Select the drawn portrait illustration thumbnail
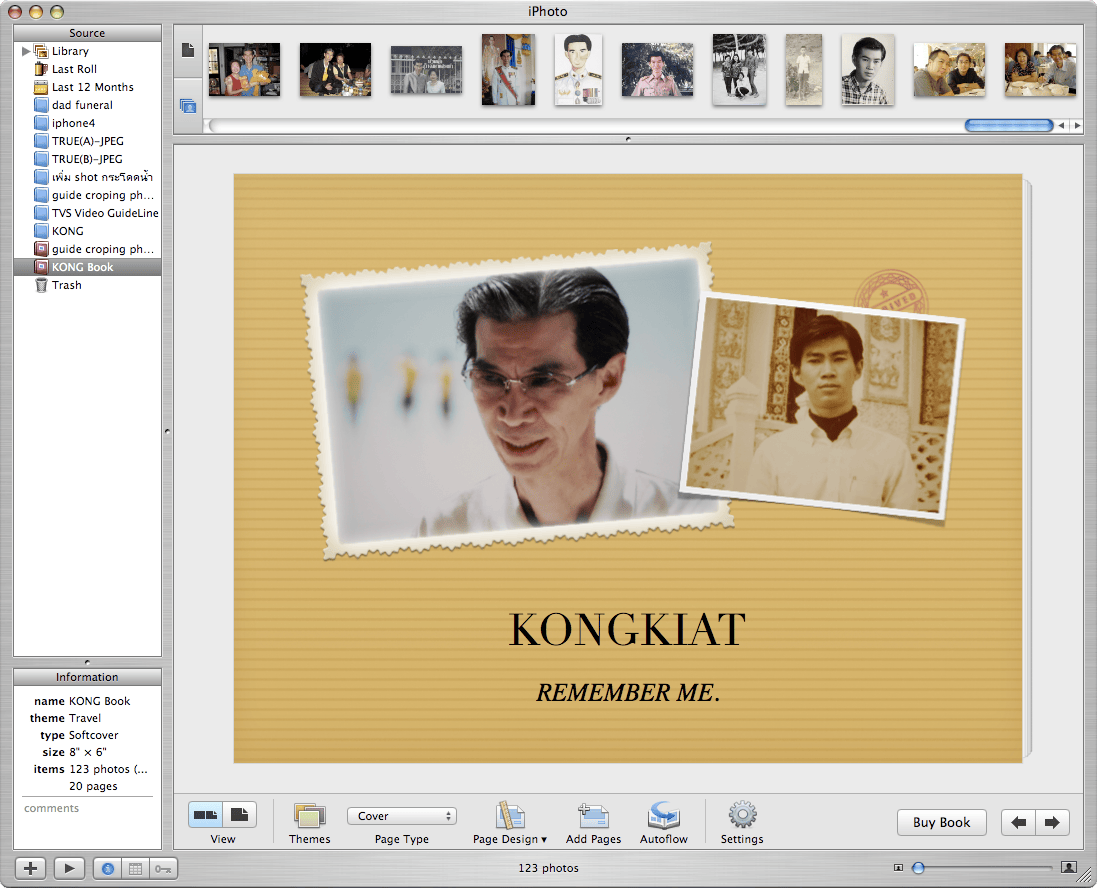 578,69
